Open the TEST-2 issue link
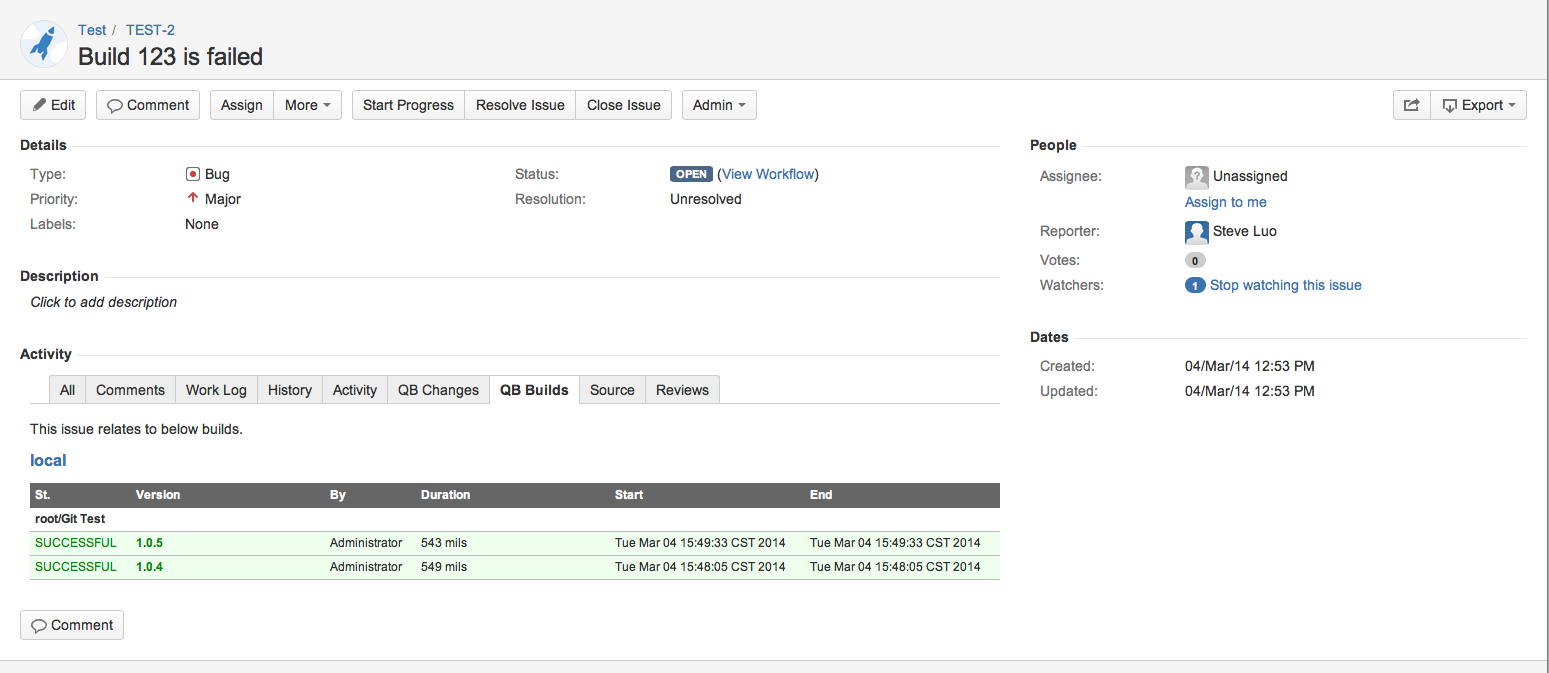This screenshot has height=673, width=1549. (150, 30)
